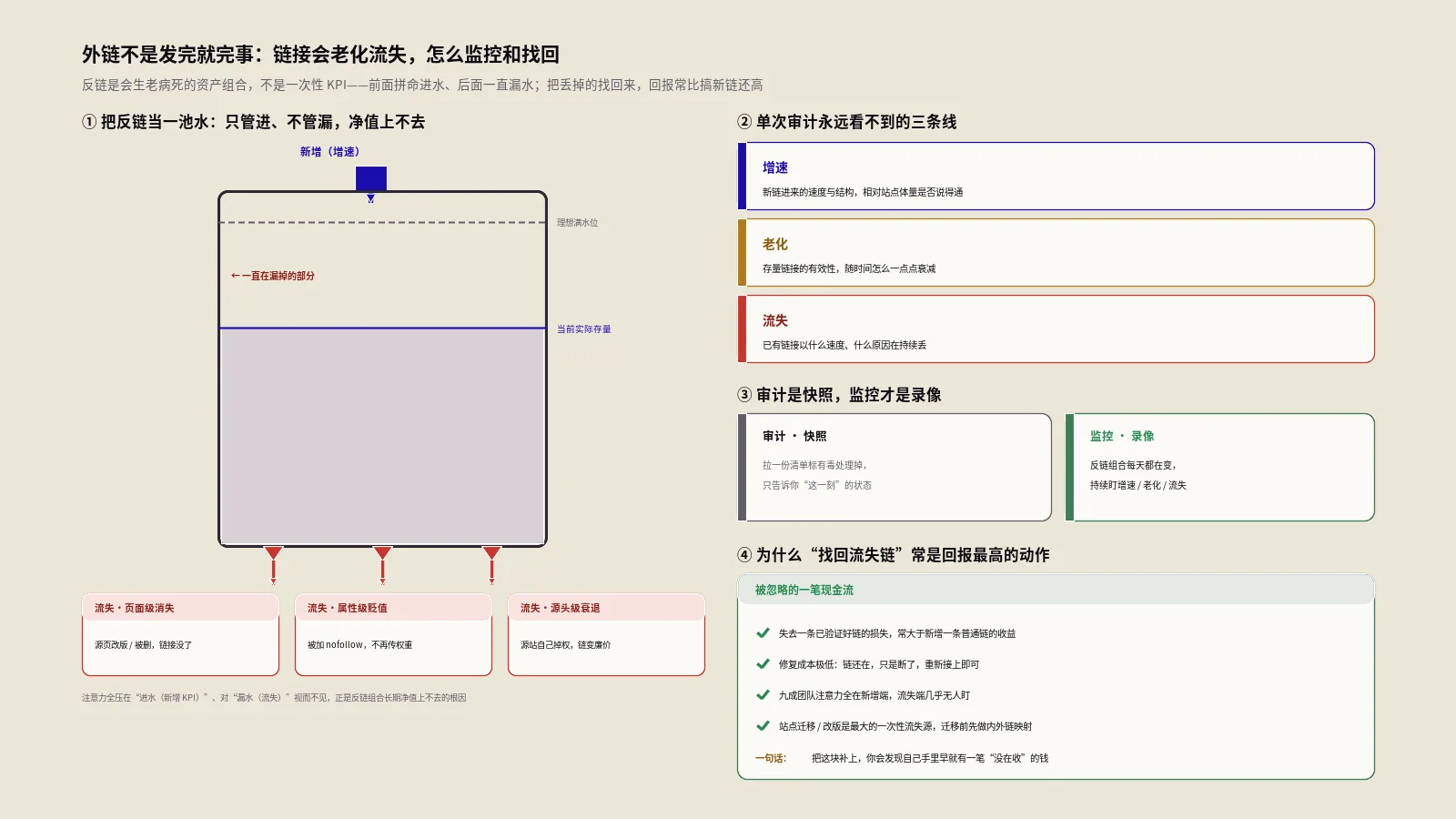Click the '被忽略的一笔现金流' panel header
The width and height of the screenshot is (1456, 819).
click(1056, 590)
